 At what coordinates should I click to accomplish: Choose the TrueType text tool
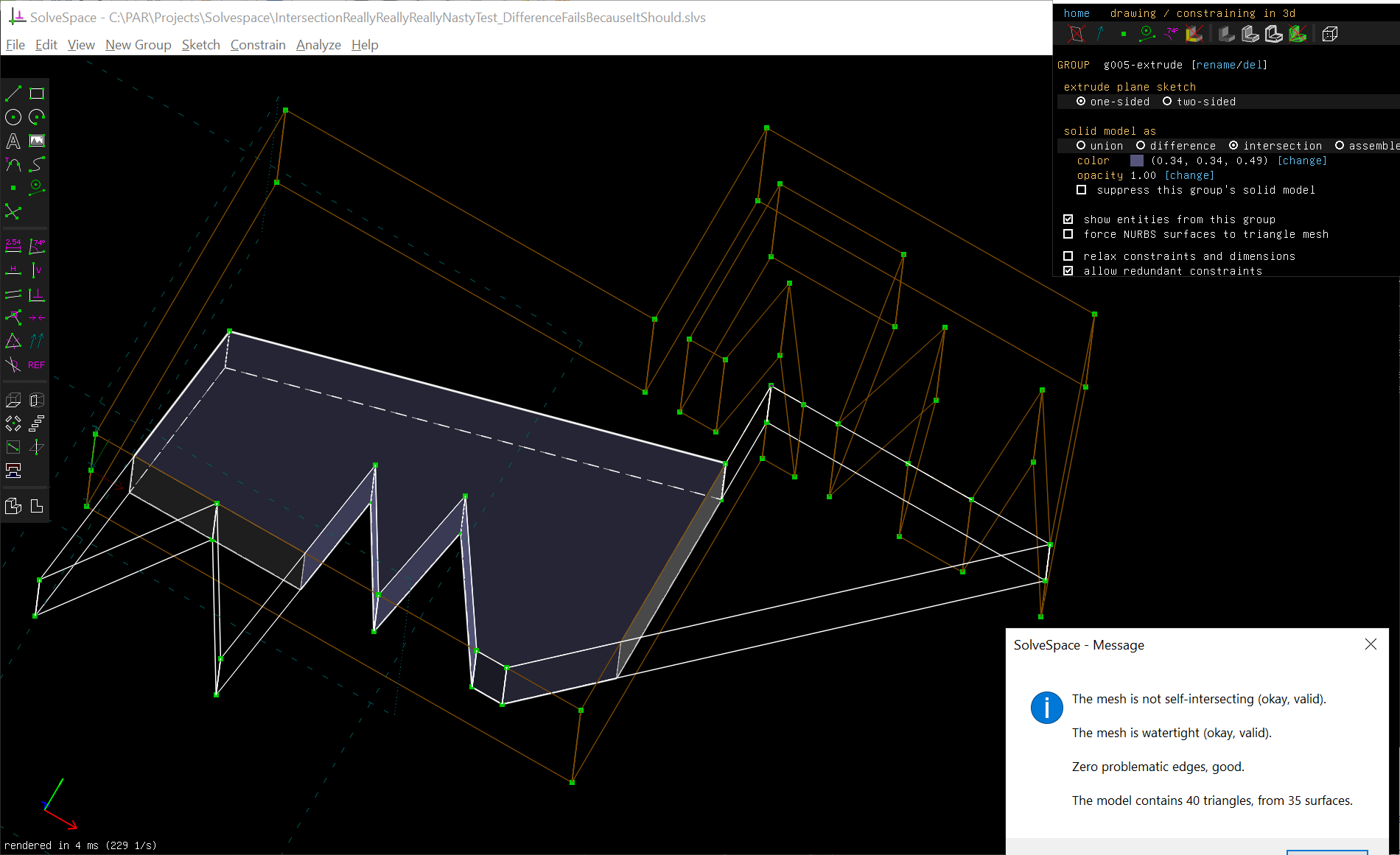pos(13,141)
